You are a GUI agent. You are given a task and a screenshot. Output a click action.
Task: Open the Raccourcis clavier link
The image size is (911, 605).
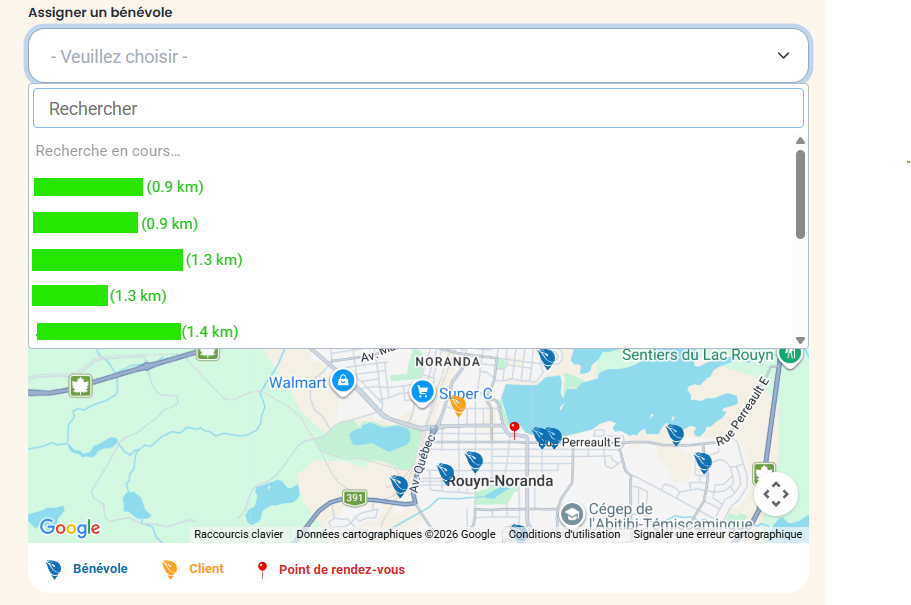238,534
